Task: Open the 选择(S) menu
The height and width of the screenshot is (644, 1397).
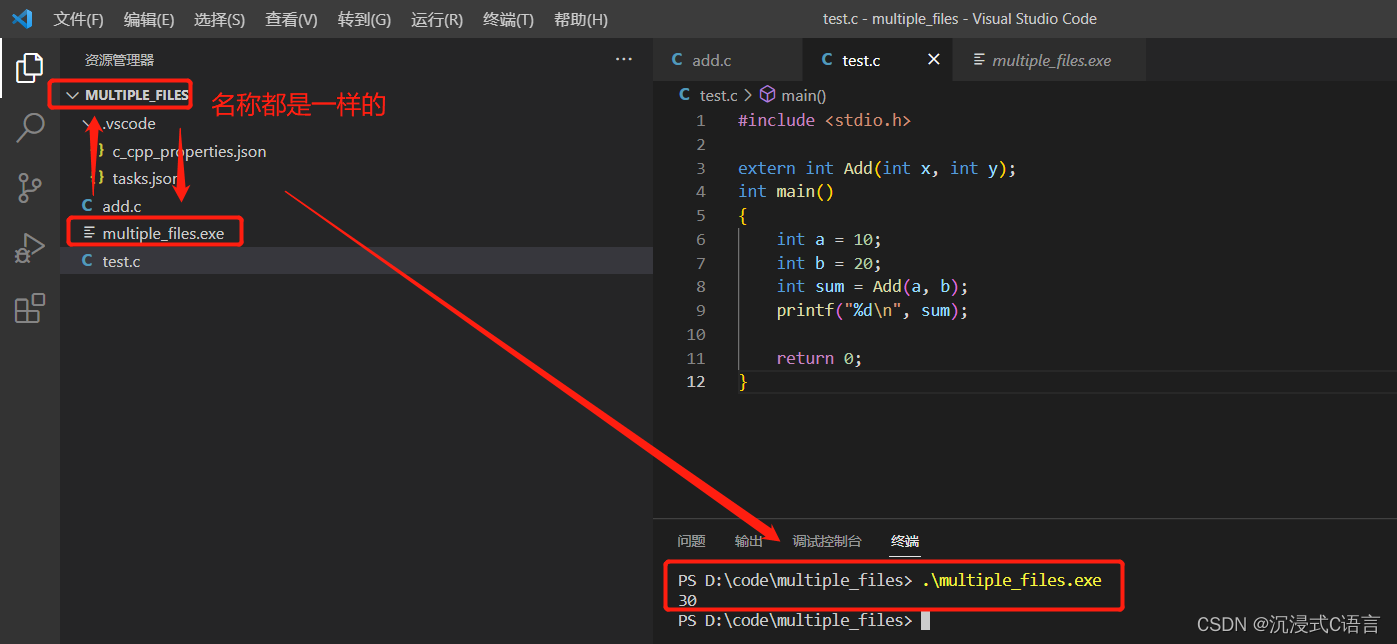Action: (x=219, y=19)
